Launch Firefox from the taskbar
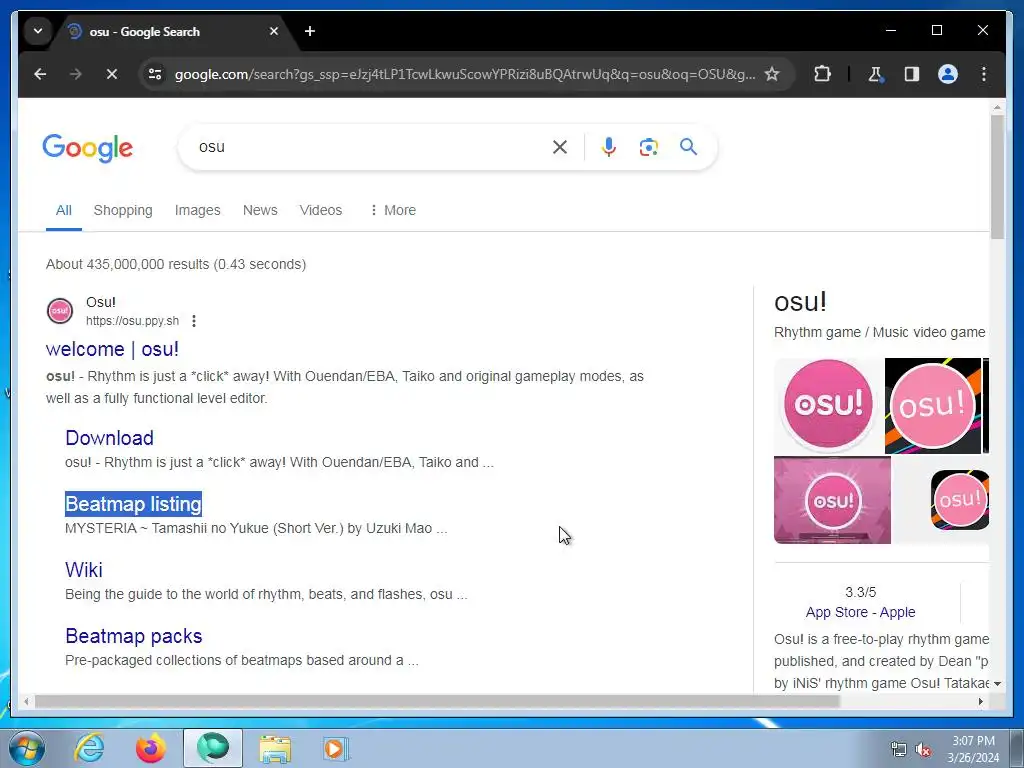This screenshot has width=1024, height=768. (x=151, y=748)
